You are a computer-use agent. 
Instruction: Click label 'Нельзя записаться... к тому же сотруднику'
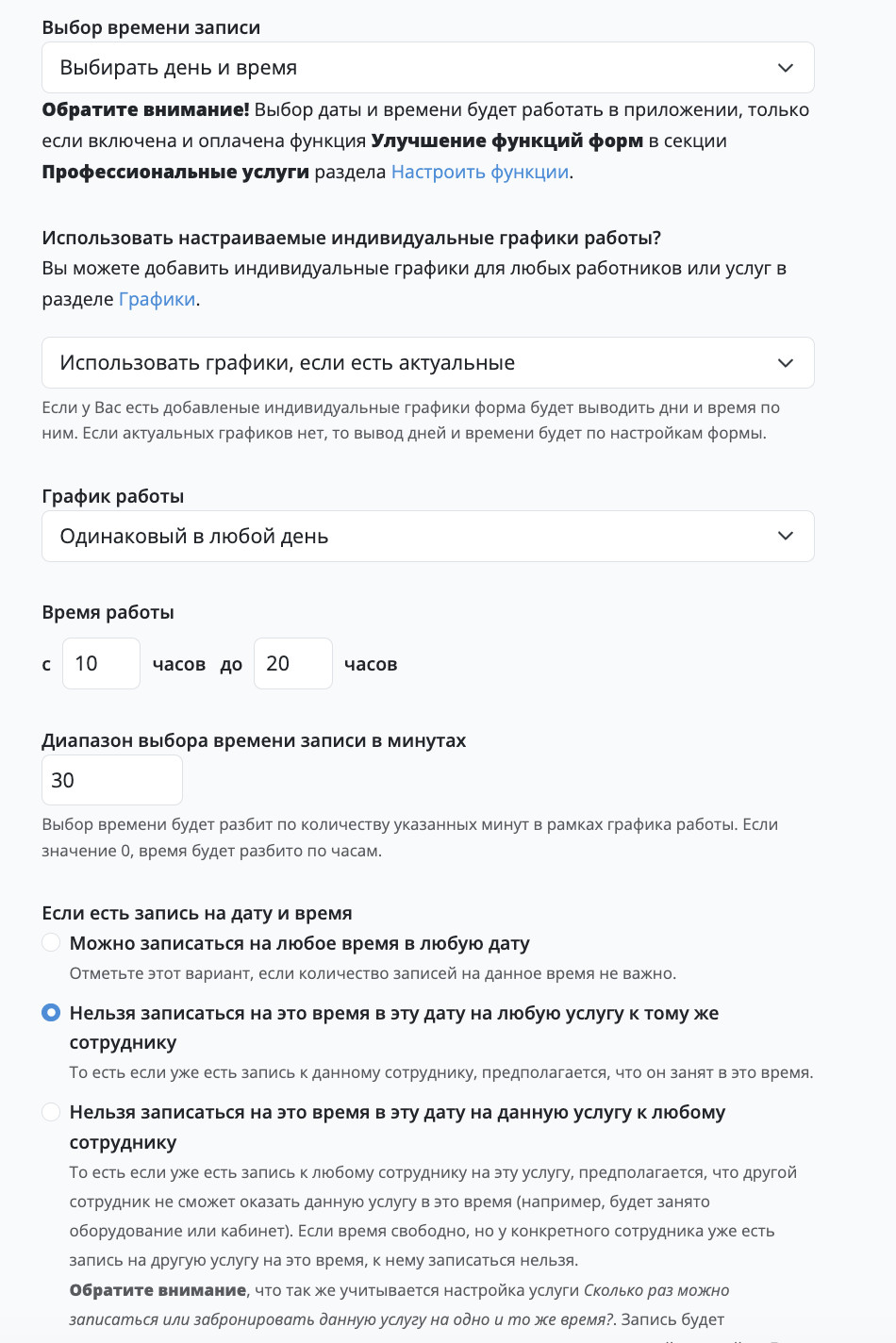click(x=394, y=1028)
